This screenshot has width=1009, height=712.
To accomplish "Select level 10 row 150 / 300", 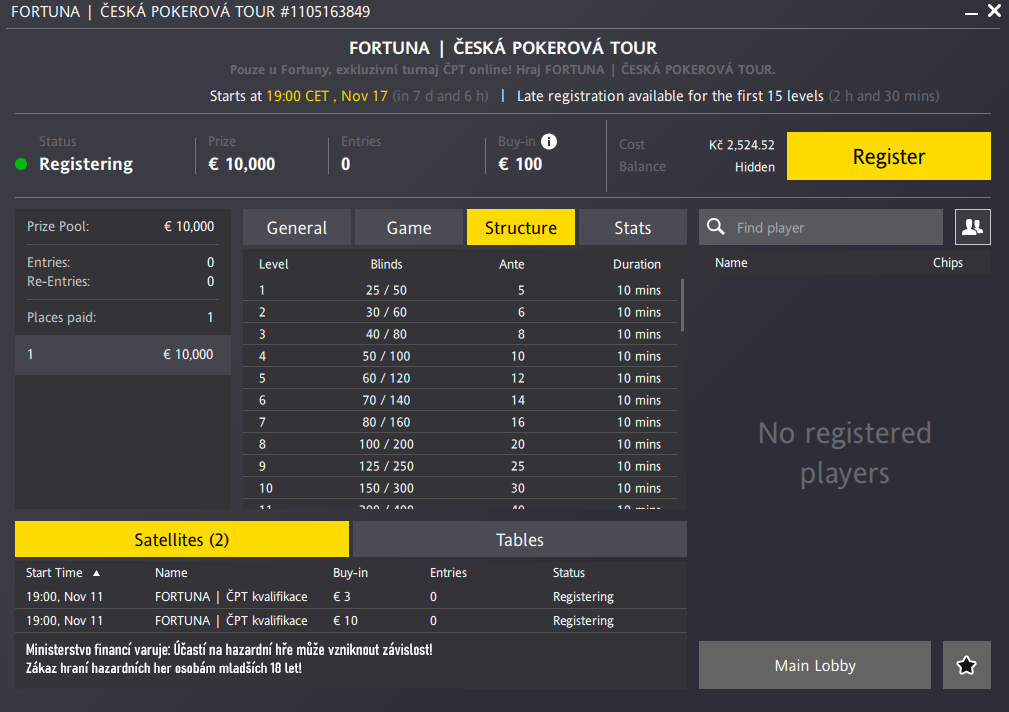I will click(x=461, y=488).
